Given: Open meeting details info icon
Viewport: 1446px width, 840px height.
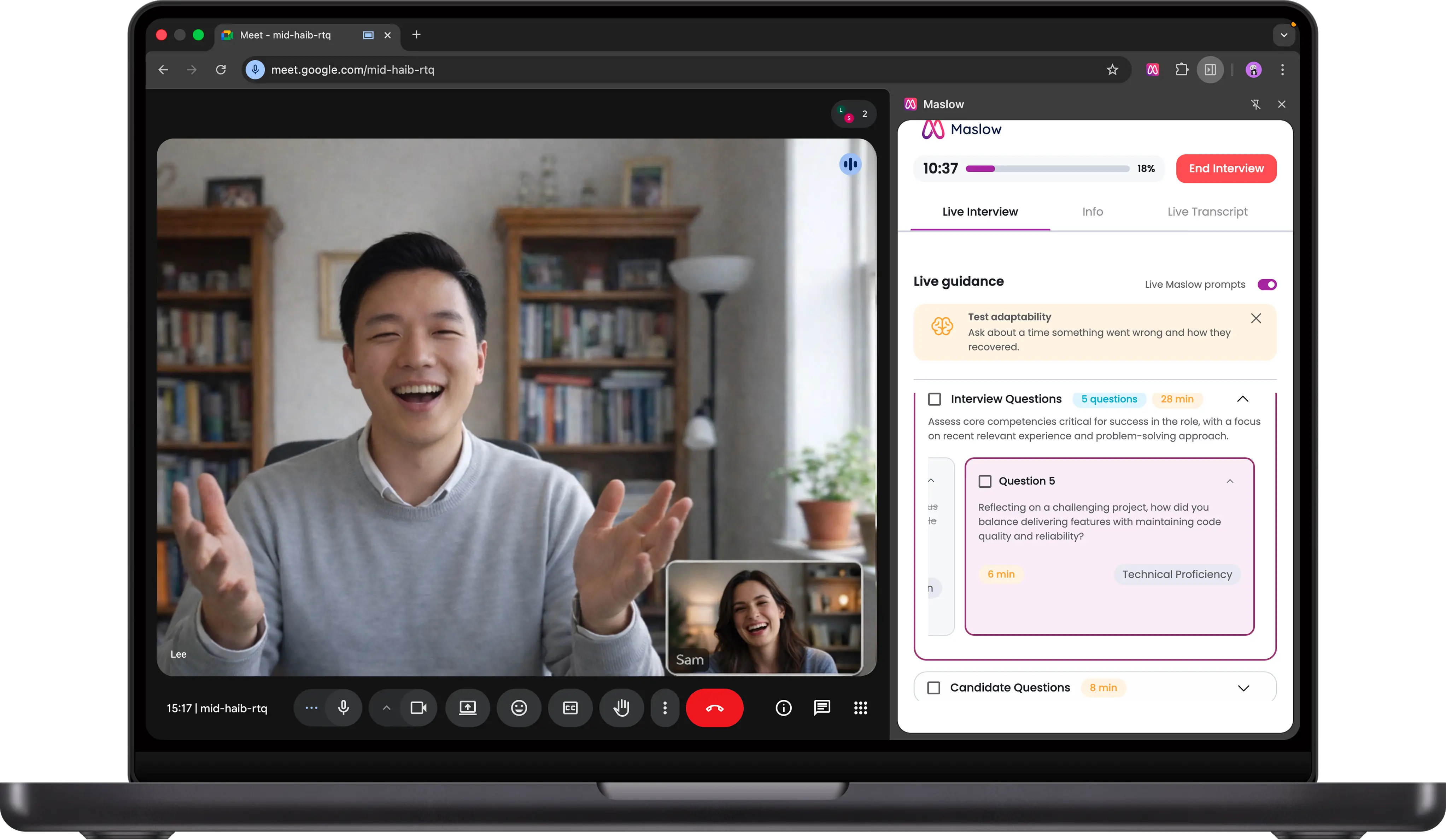Looking at the screenshot, I should point(783,707).
